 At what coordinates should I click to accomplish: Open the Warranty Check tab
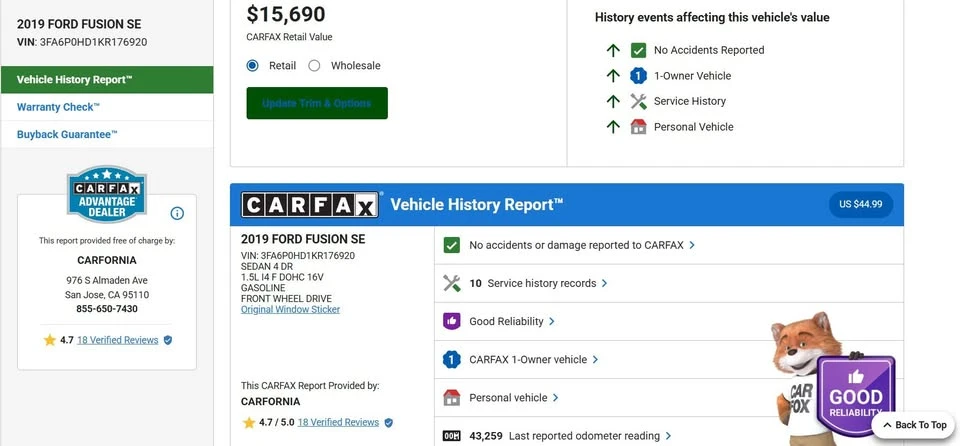[x=107, y=107]
